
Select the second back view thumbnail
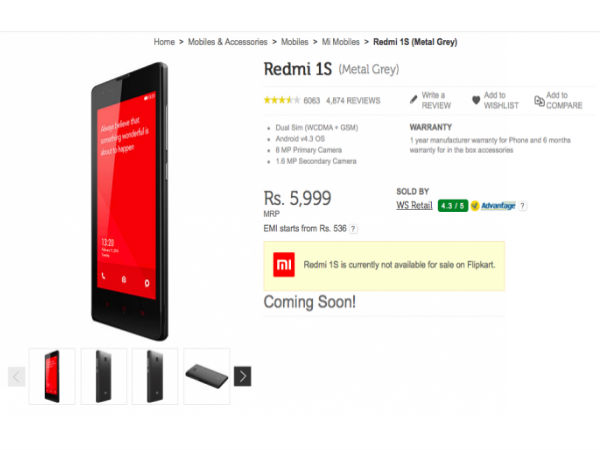click(155, 376)
